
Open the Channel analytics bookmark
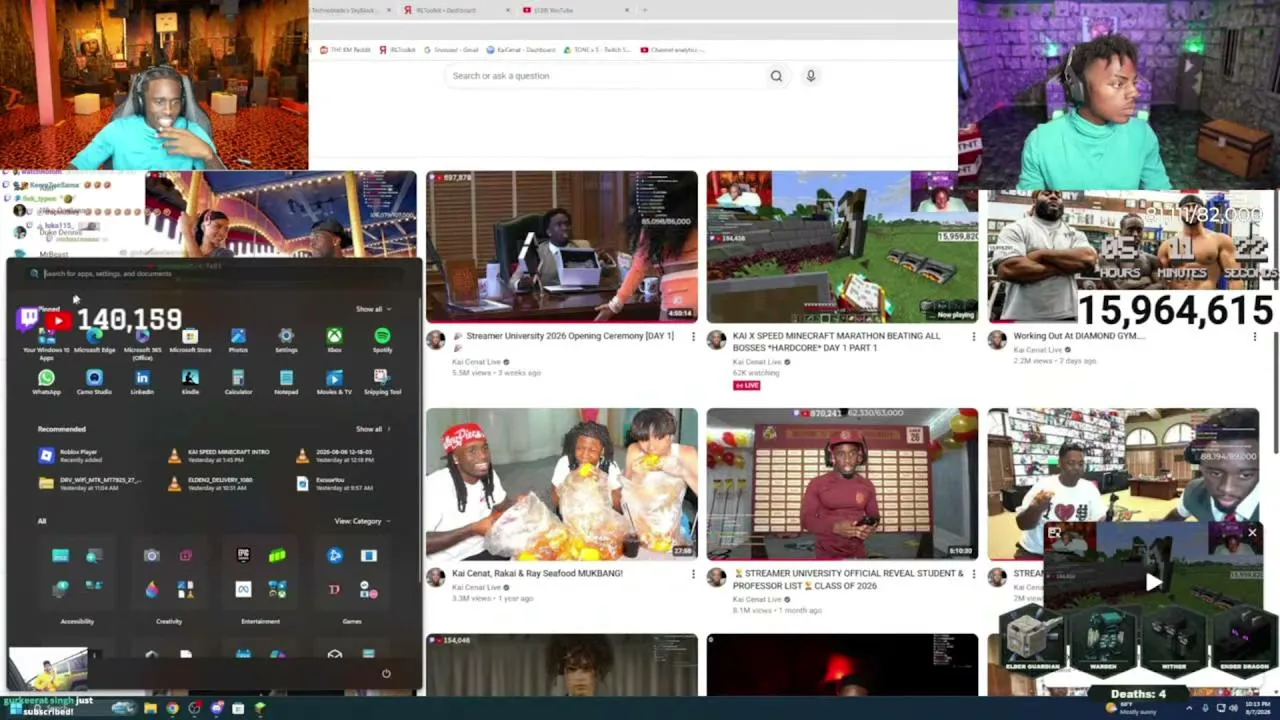672,50
